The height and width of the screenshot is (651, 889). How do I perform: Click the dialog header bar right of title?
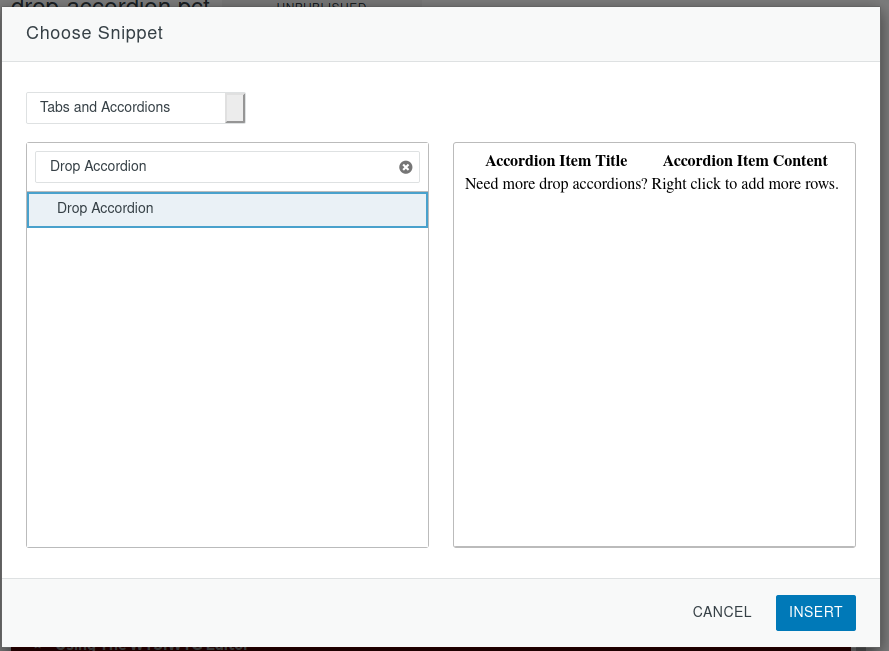click(520, 34)
